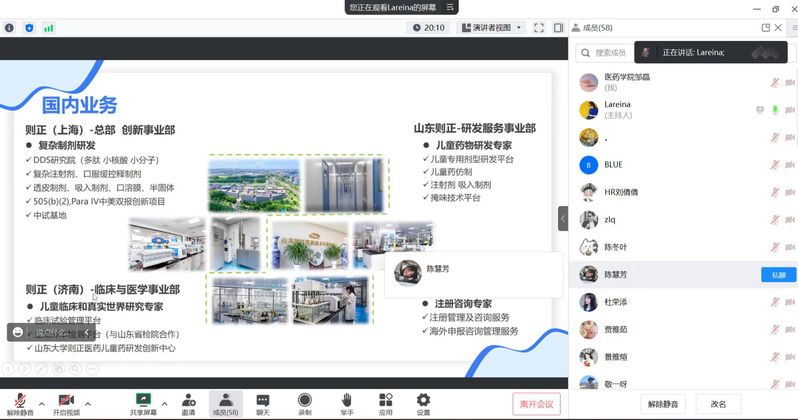
Task: Start 录制 recording
Action: tap(305, 404)
